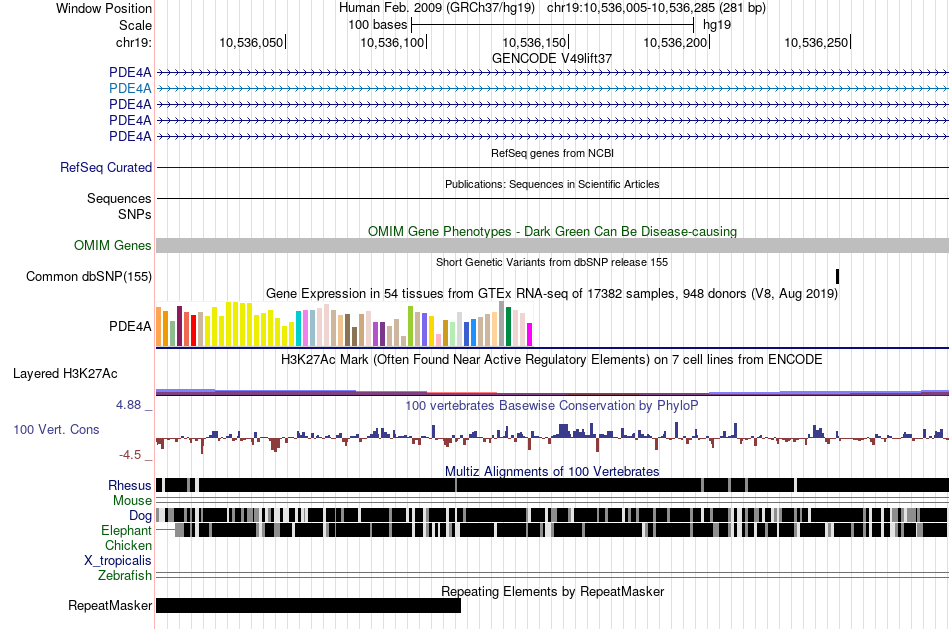
Task: Click the Window Position label
Action: (x=104, y=8)
